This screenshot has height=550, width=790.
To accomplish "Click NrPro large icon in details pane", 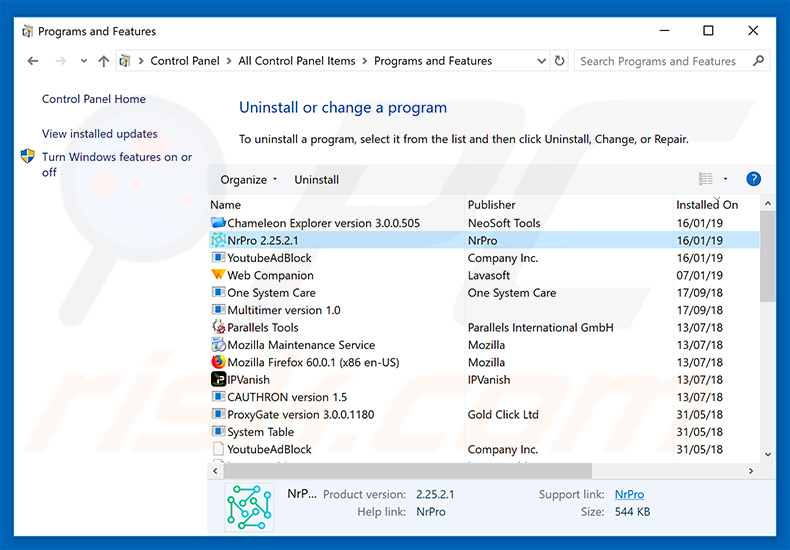I will pyautogui.click(x=249, y=507).
